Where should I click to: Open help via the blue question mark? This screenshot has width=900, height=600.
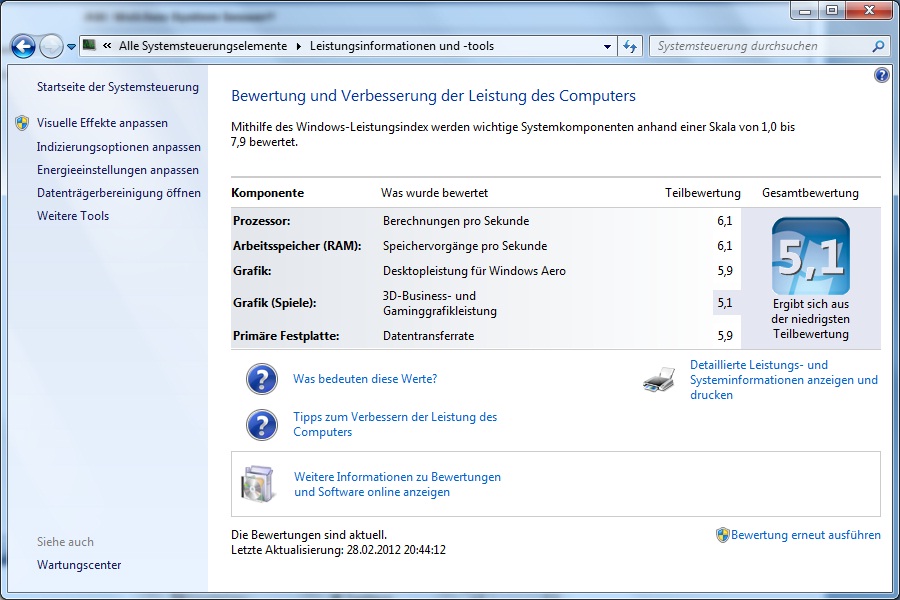point(882,75)
